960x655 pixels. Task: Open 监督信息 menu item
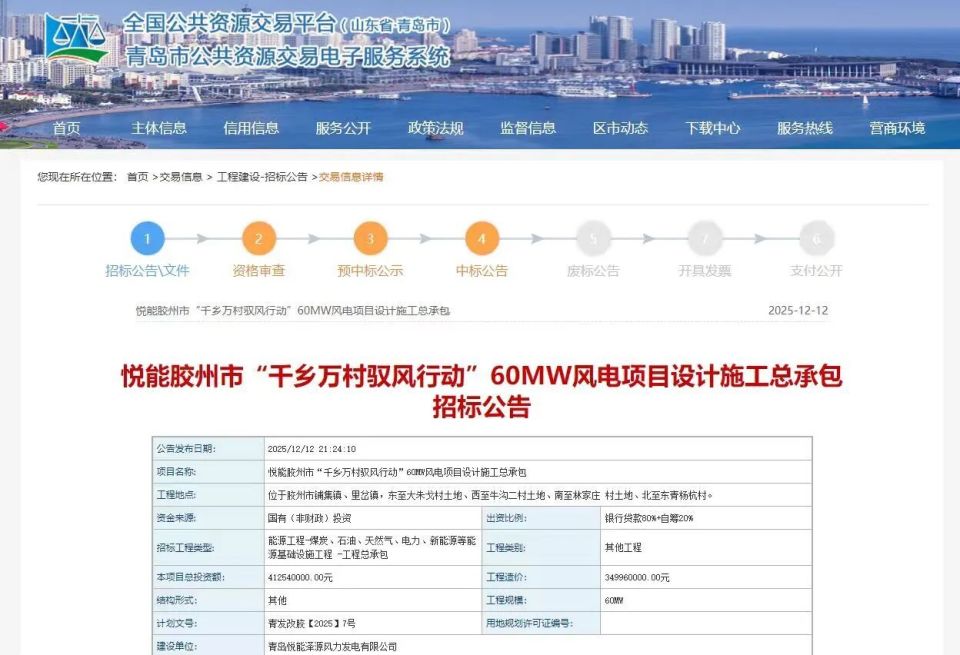click(x=528, y=128)
